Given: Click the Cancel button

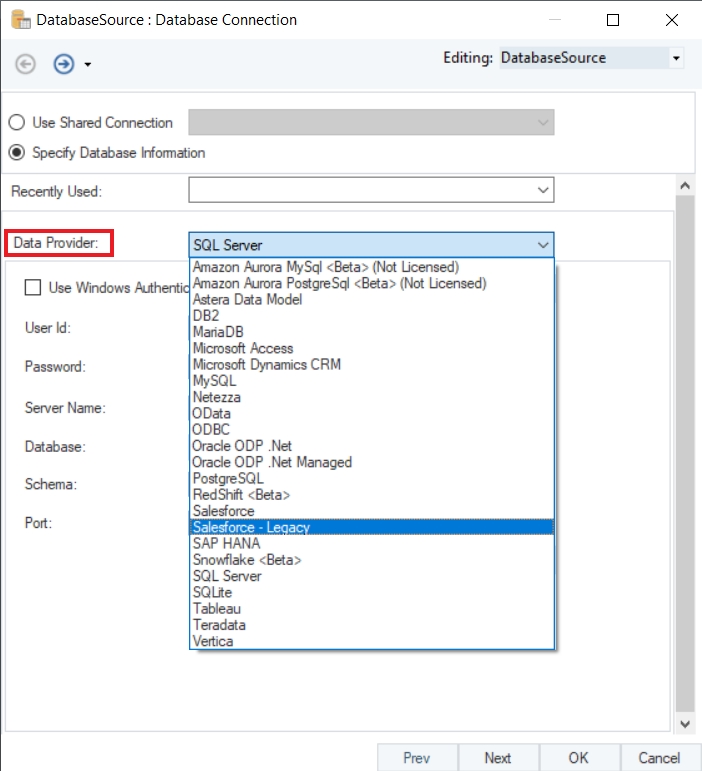Looking at the screenshot, I should pos(659,758).
